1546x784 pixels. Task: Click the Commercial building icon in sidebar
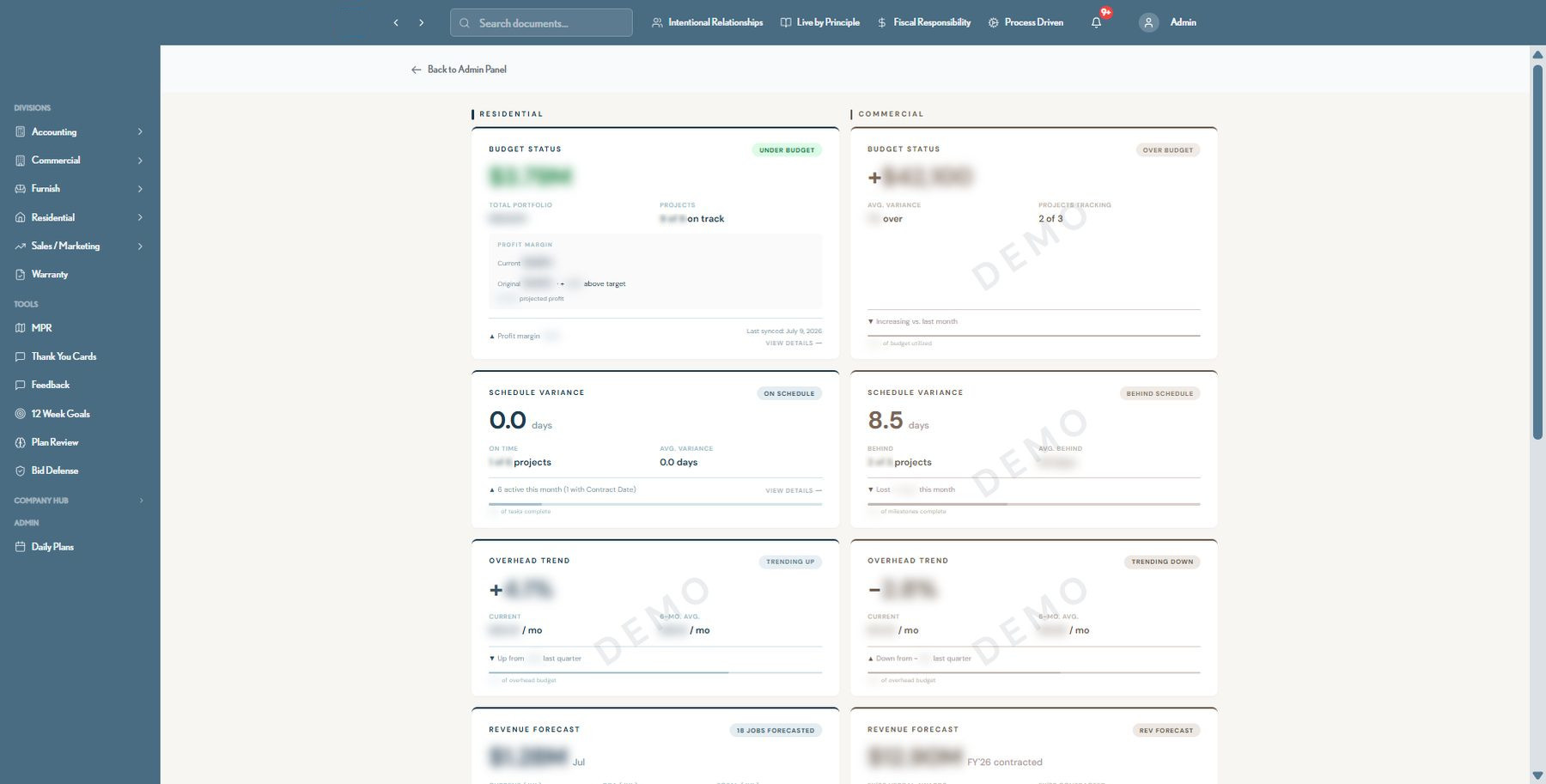pyautogui.click(x=21, y=161)
